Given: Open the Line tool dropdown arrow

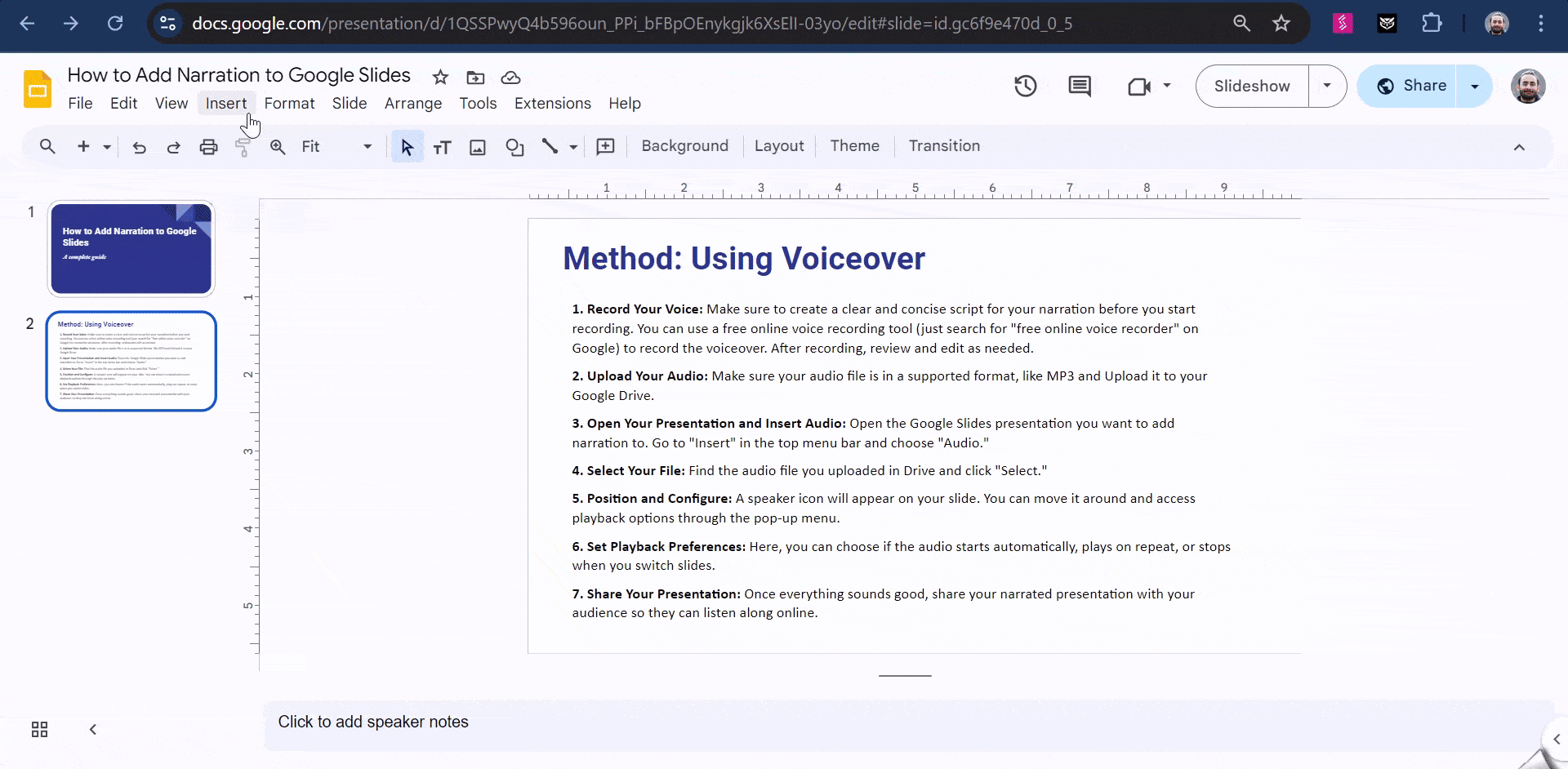Looking at the screenshot, I should tap(572, 147).
